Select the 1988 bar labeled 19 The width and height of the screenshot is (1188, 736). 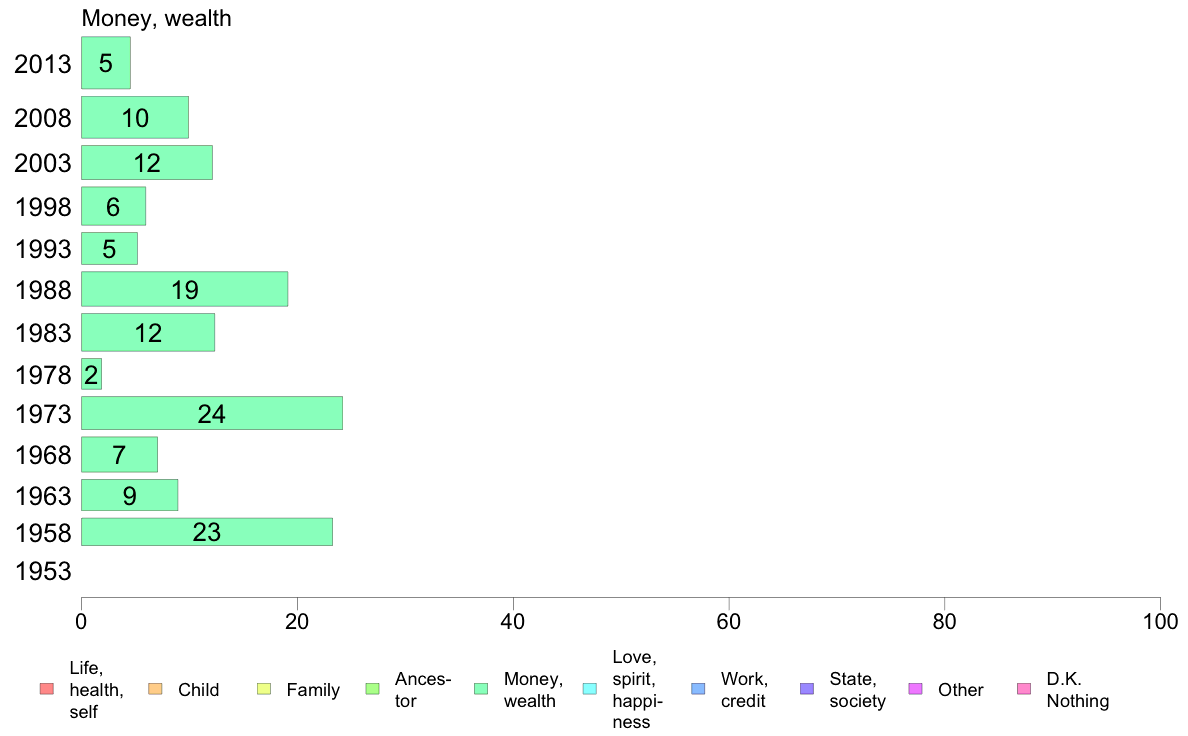184,289
